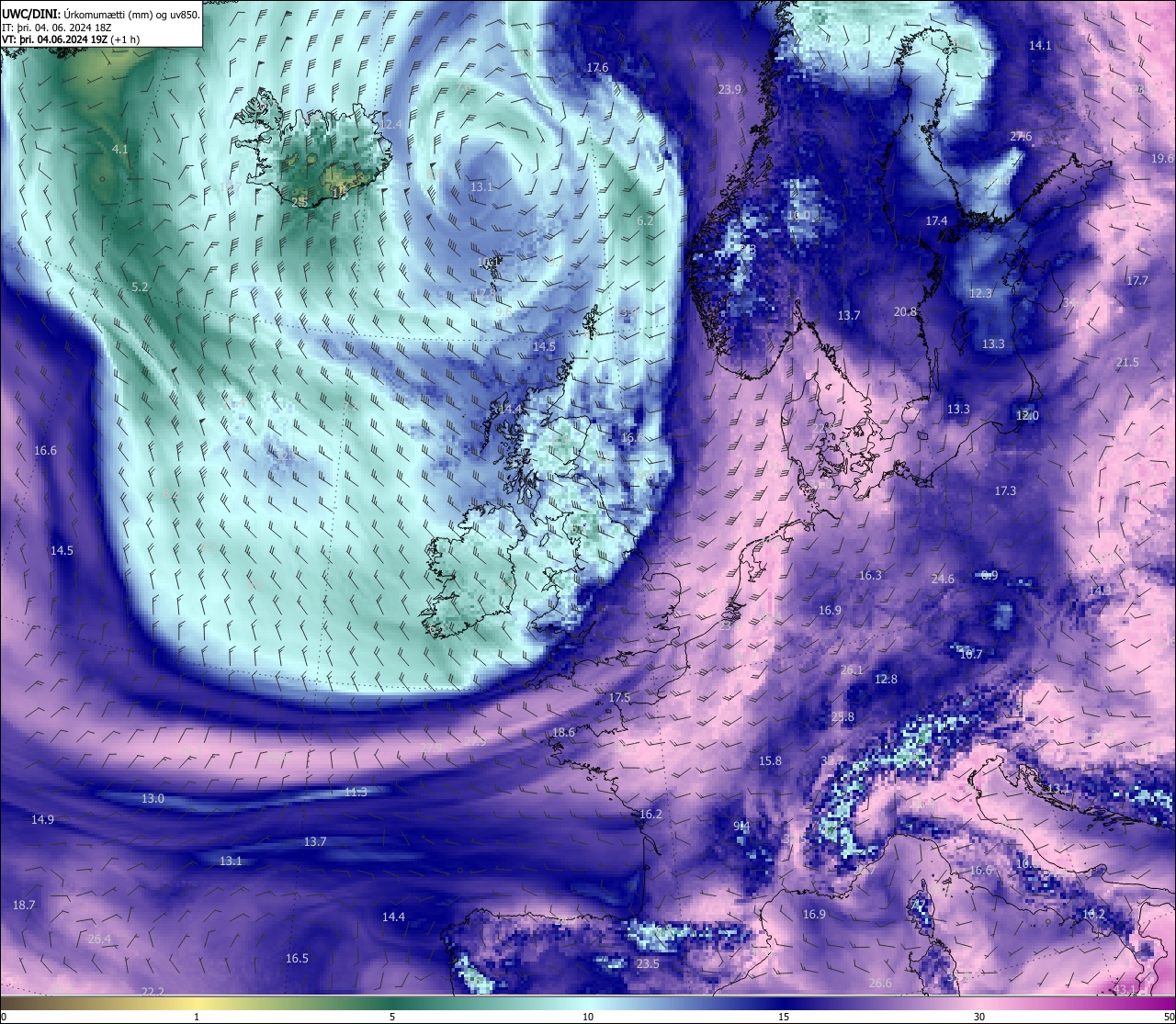The height and width of the screenshot is (1024, 1176).
Task: Click the 5.2 value label
Action: click(x=140, y=287)
